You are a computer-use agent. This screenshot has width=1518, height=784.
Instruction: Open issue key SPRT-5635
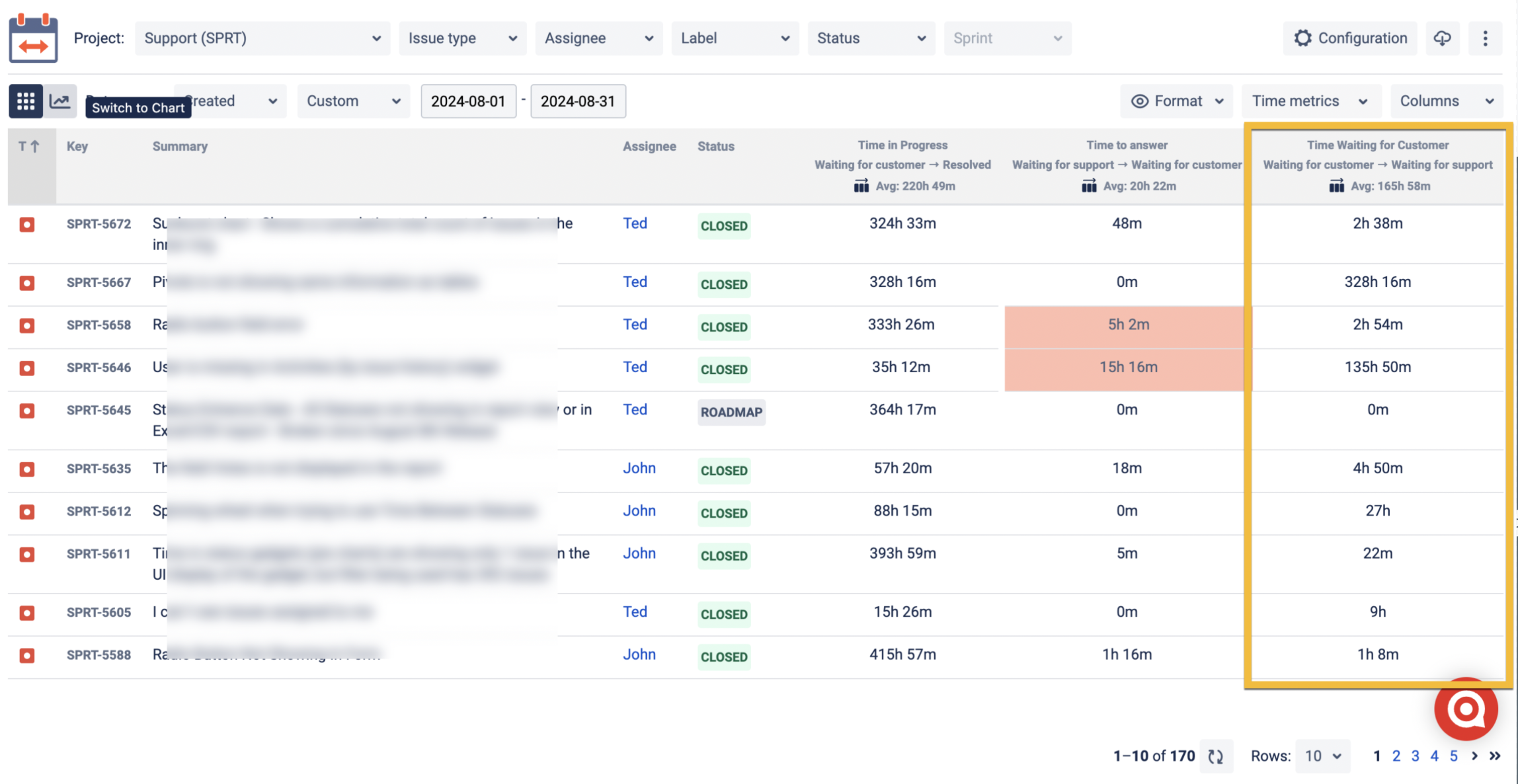point(99,469)
